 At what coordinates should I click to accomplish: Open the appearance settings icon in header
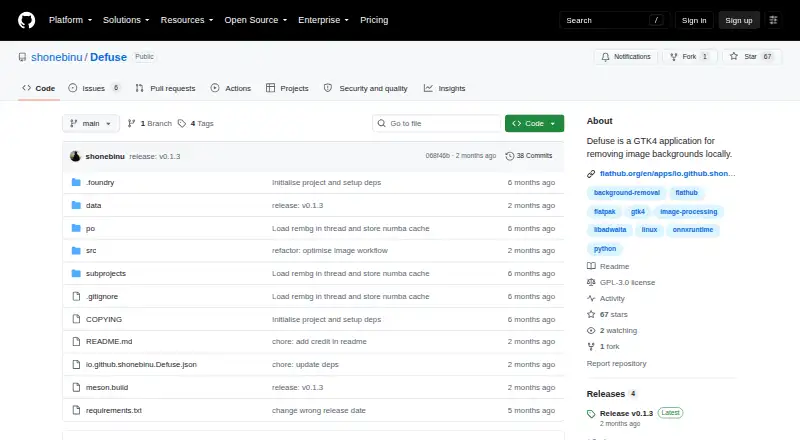773,20
